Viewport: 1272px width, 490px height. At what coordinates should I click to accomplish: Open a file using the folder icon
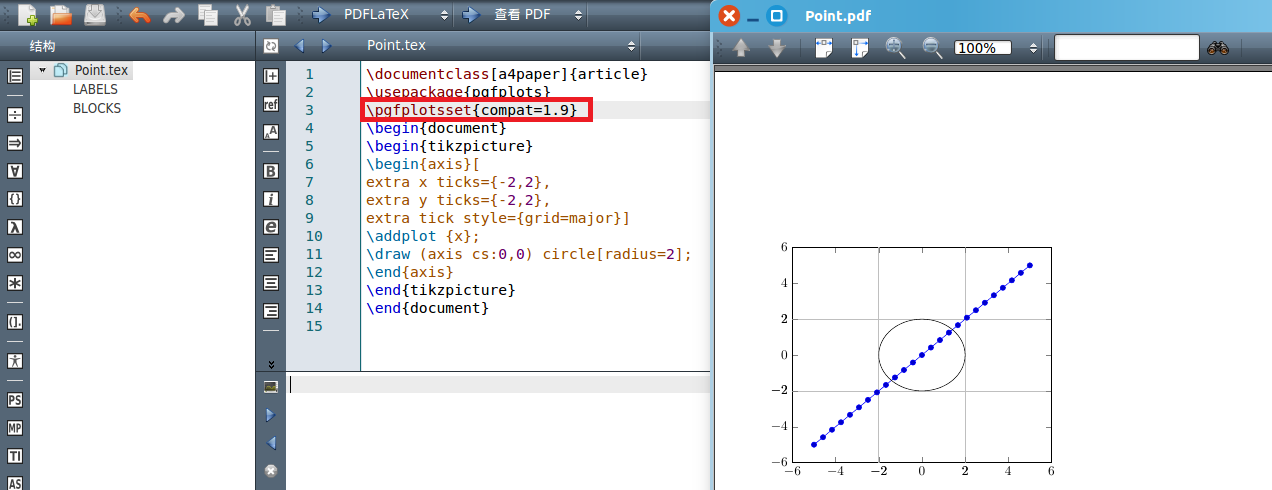click(61, 15)
